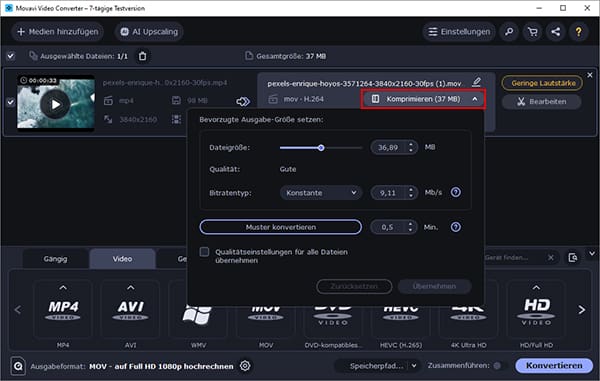
Task: Click the Geringe Lautstärke button
Action: 543,83
